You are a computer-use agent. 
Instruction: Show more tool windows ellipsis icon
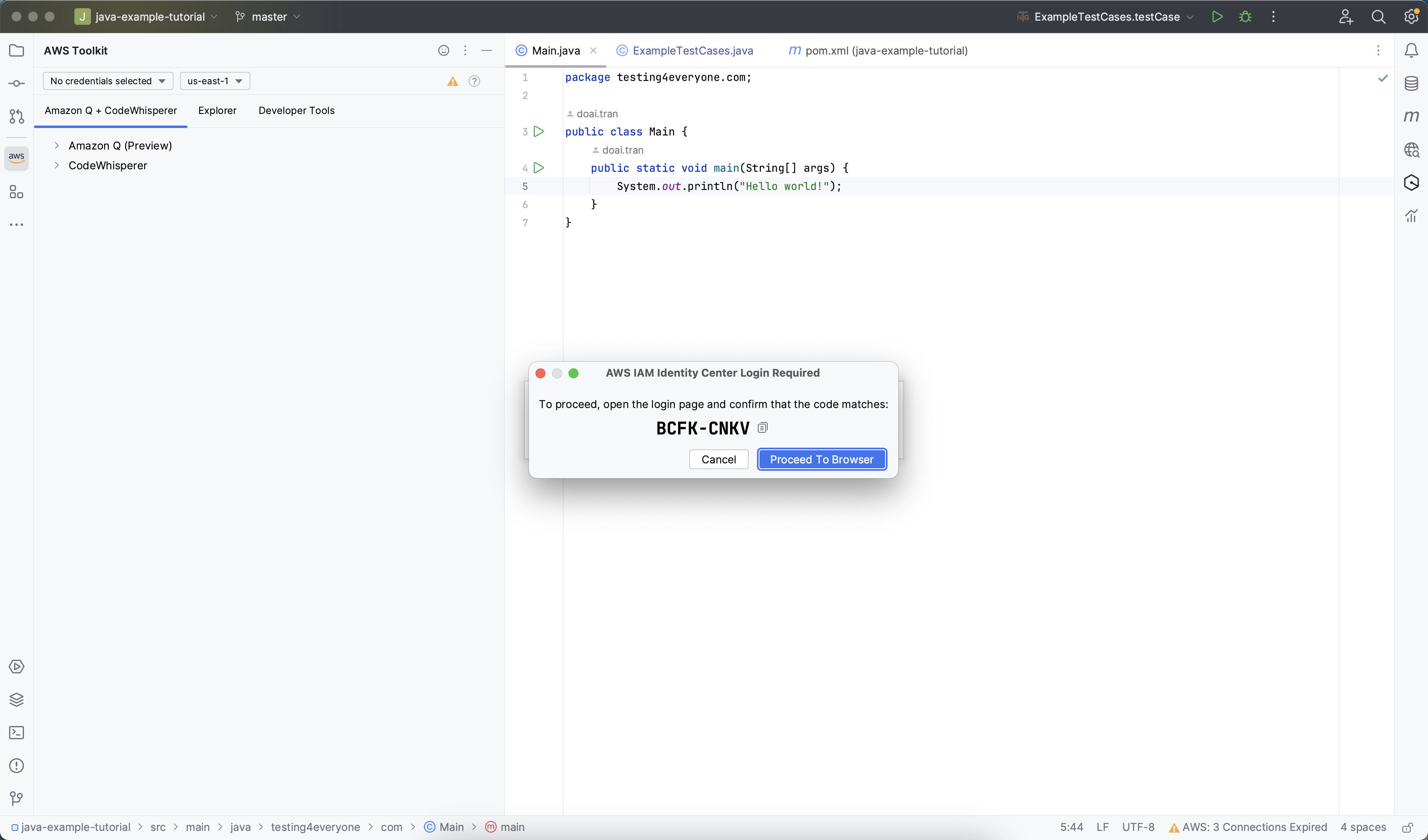click(17, 225)
